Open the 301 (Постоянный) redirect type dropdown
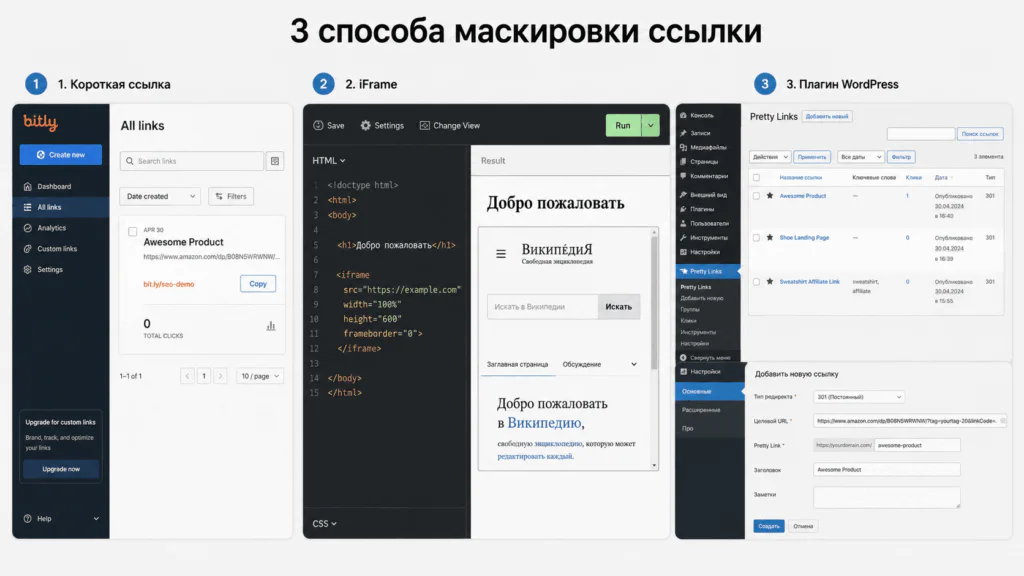 tap(859, 397)
